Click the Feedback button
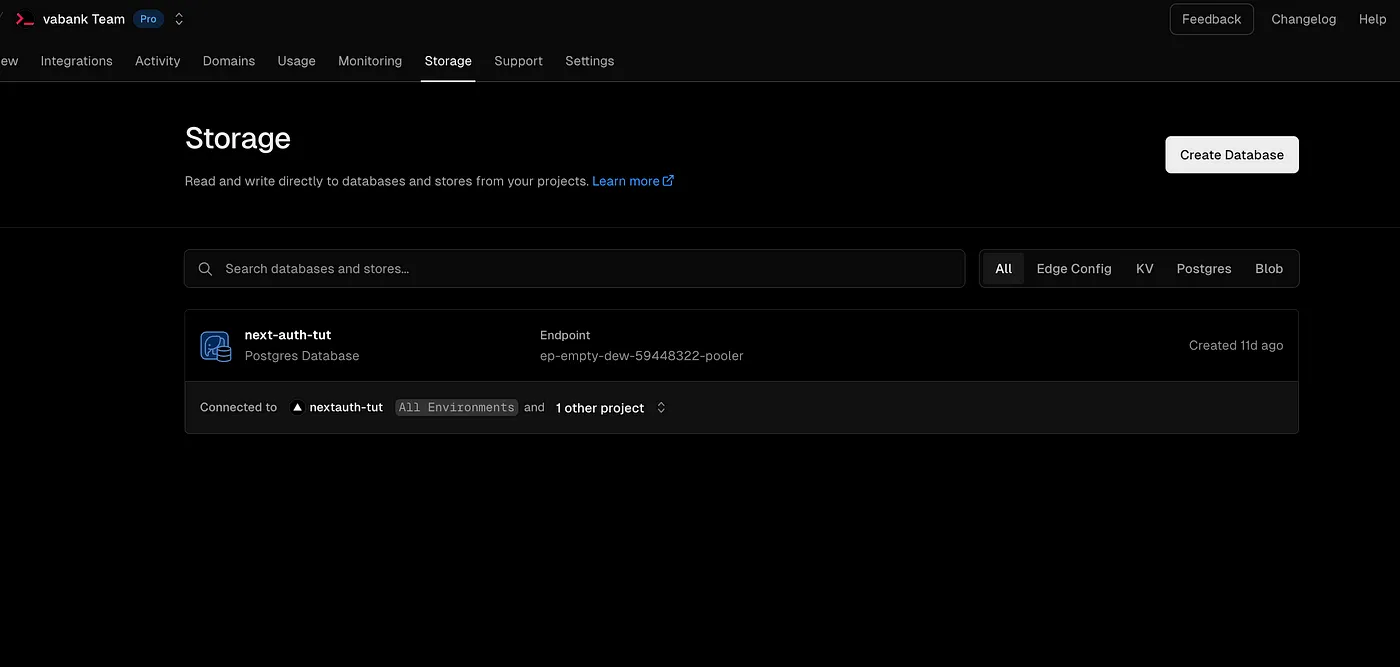Viewport: 1400px width, 667px height. 1211,19
